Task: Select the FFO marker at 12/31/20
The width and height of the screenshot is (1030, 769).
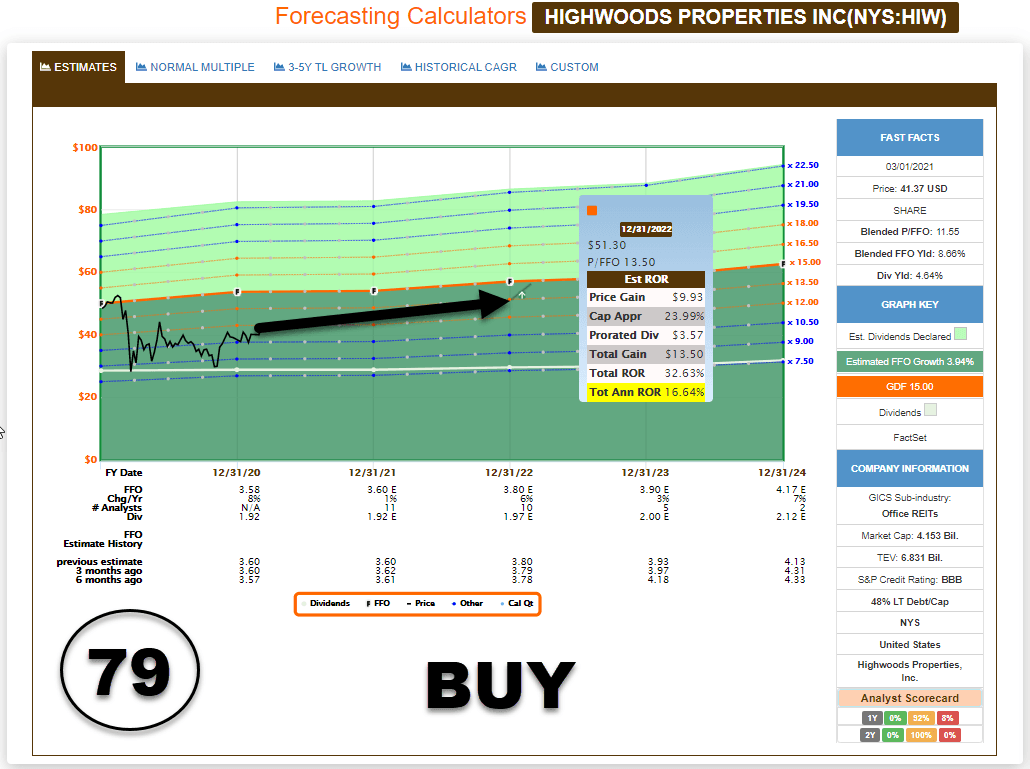Action: pyautogui.click(x=237, y=292)
